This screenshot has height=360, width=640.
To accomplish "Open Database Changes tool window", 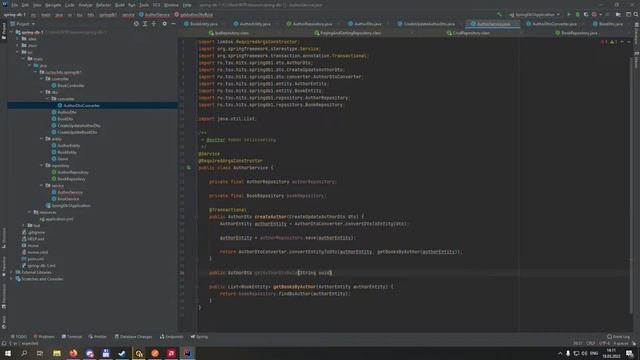I will click(x=133, y=337).
